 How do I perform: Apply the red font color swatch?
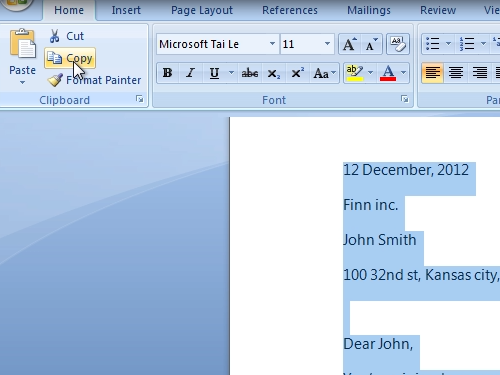388,73
